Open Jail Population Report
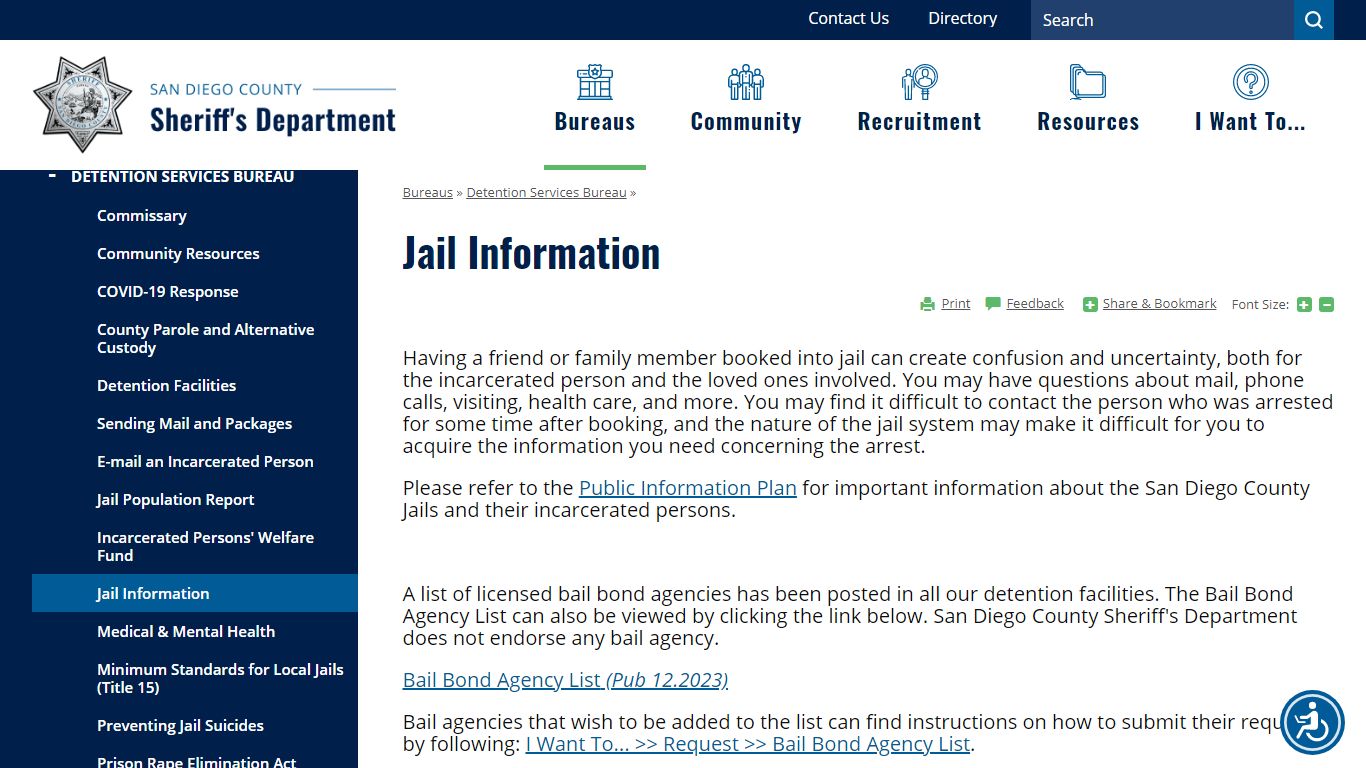The image size is (1366, 768). tap(176, 500)
